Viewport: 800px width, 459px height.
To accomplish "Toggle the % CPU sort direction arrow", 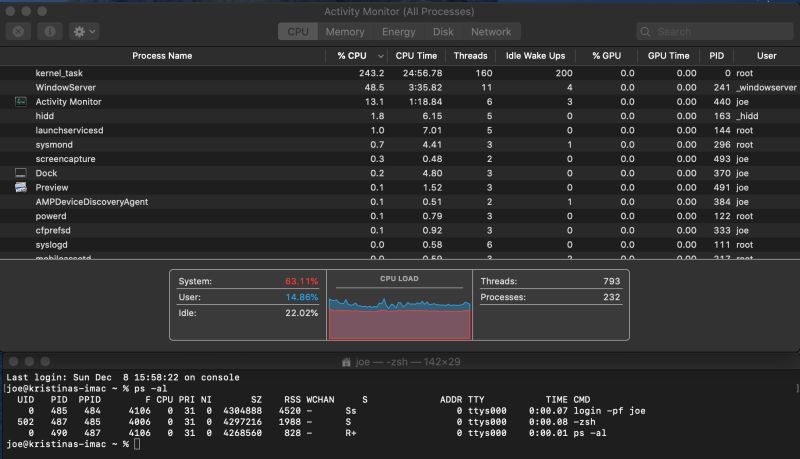I will (381, 56).
